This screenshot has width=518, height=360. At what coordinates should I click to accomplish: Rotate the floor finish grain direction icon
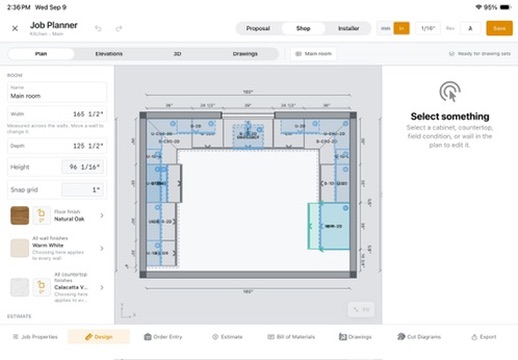point(41,215)
